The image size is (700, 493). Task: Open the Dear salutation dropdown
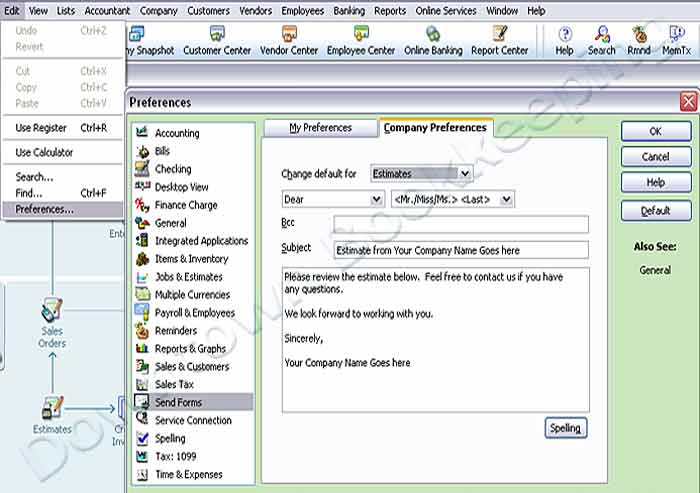(x=333, y=199)
